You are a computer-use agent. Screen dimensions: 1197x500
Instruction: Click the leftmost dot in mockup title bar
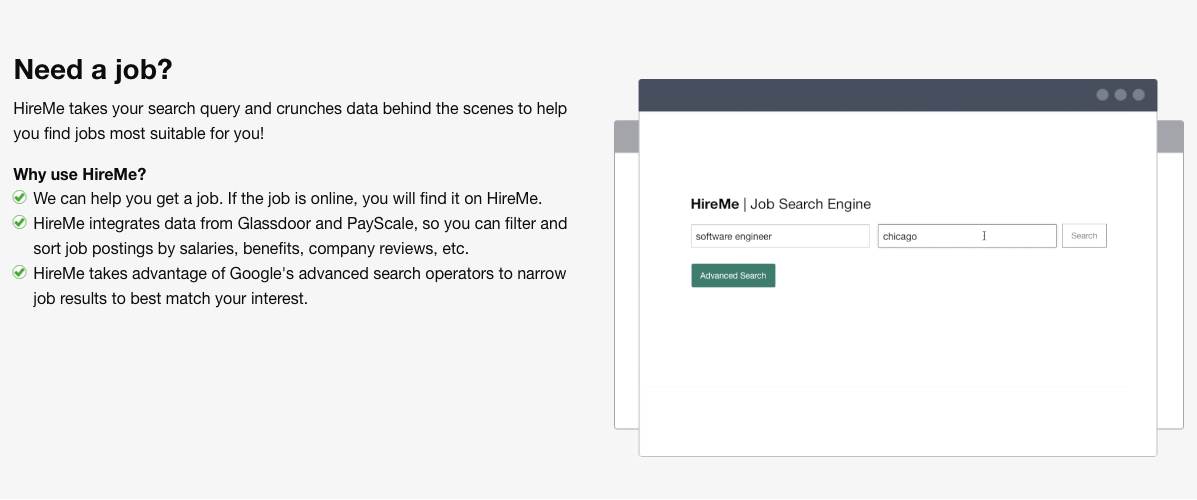[1102, 95]
